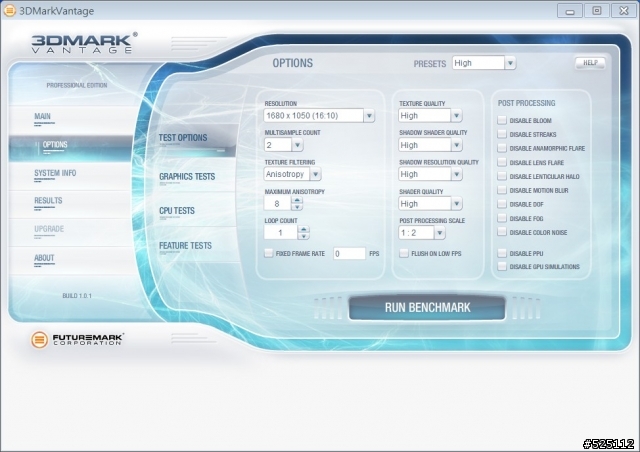Enable the Fixed Frame Rate checkbox

pyautogui.click(x=269, y=253)
